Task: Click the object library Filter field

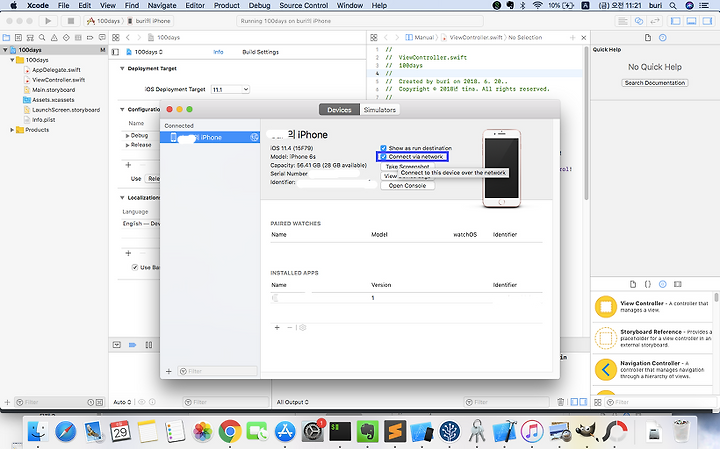Action: pyautogui.click(x=660, y=402)
